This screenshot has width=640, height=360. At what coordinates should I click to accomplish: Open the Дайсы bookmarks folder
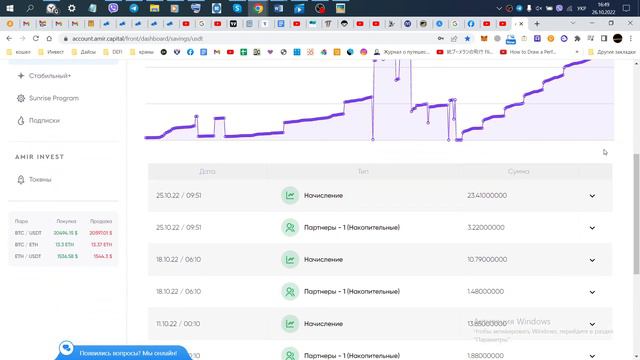click(84, 52)
